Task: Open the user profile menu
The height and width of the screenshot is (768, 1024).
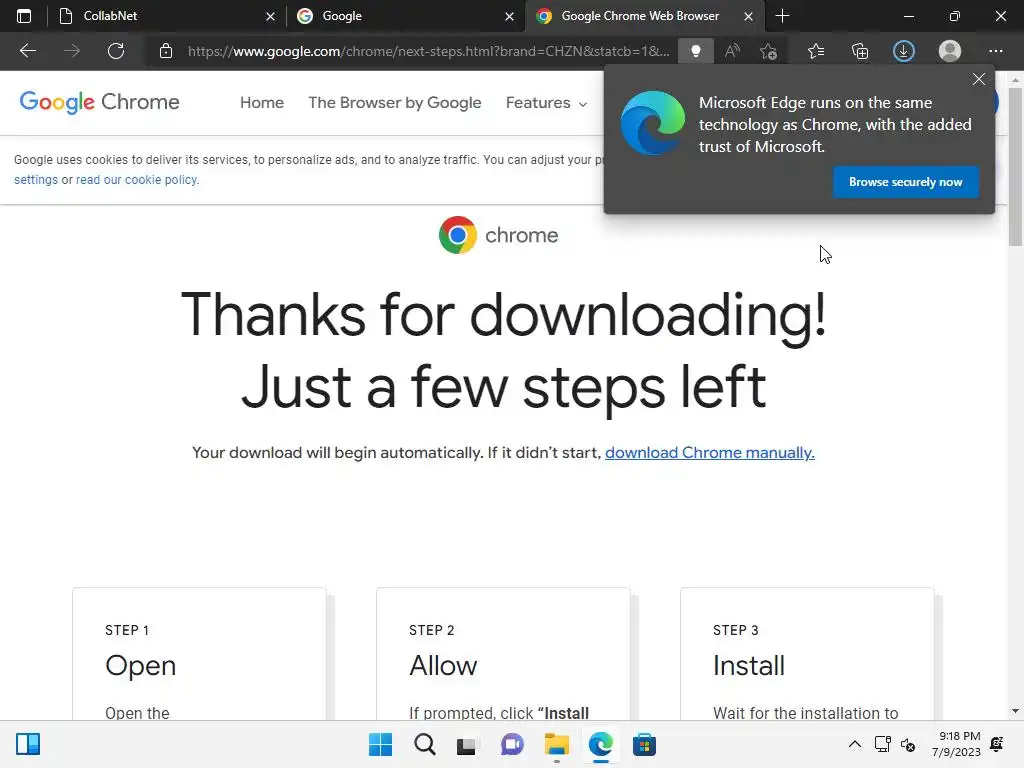Action: (950, 51)
